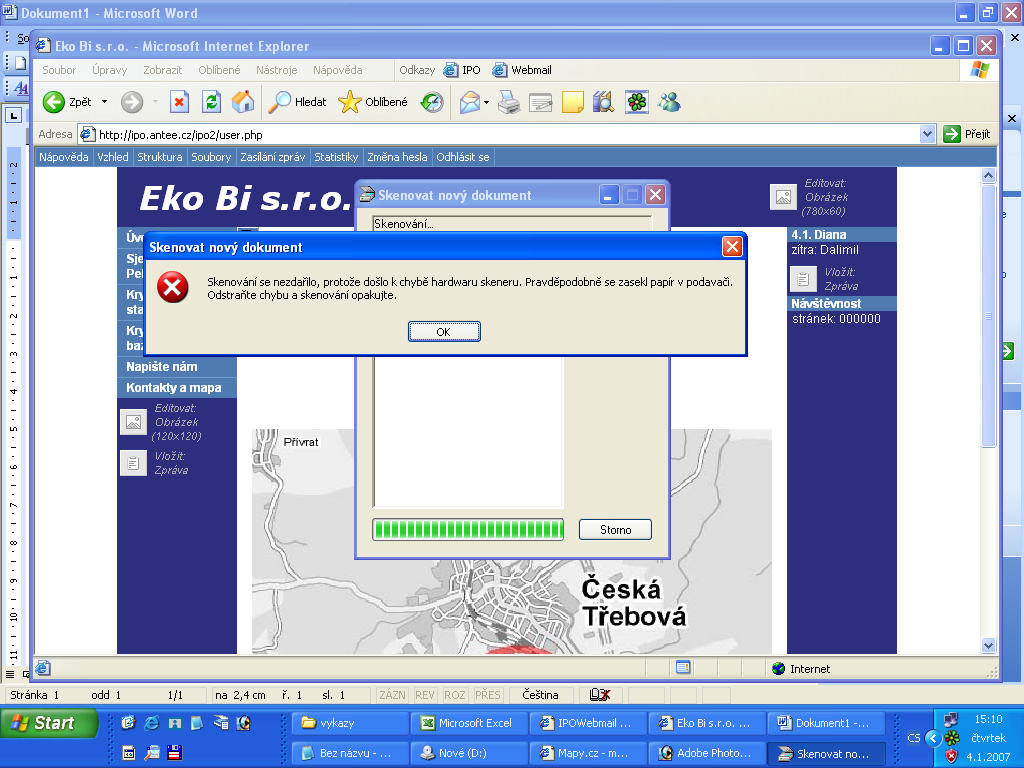
Task: Go to the Home page via house icon
Action: click(x=243, y=102)
